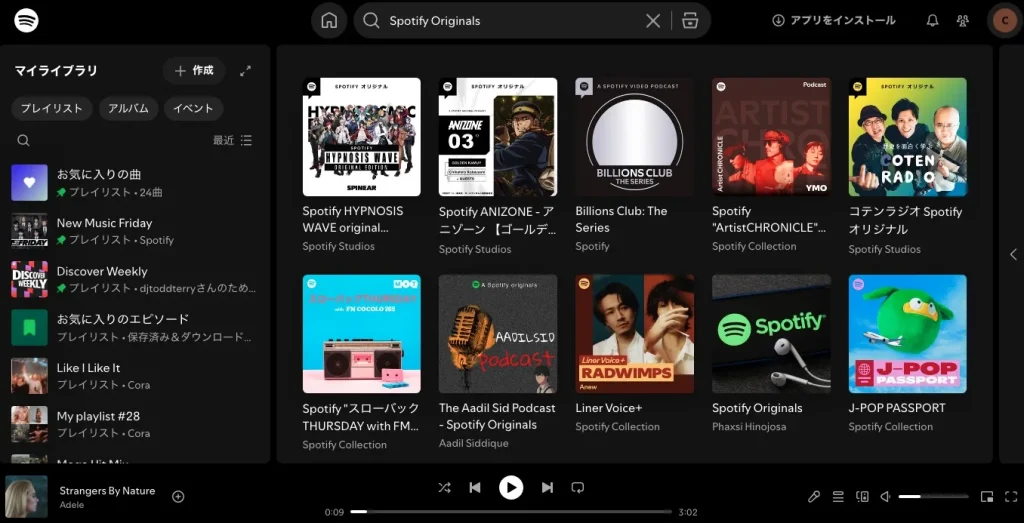Open Spotify HYPNOSIS WAVE original cover
1024x523 pixels.
coord(361,137)
